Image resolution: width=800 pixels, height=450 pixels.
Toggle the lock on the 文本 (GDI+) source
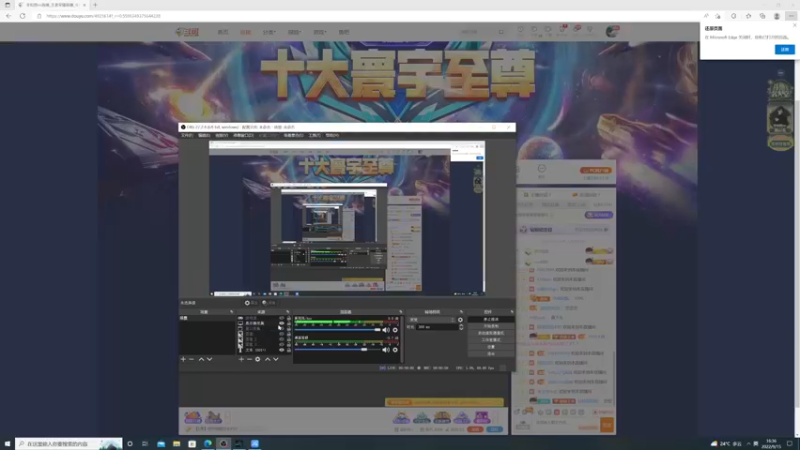click(289, 350)
